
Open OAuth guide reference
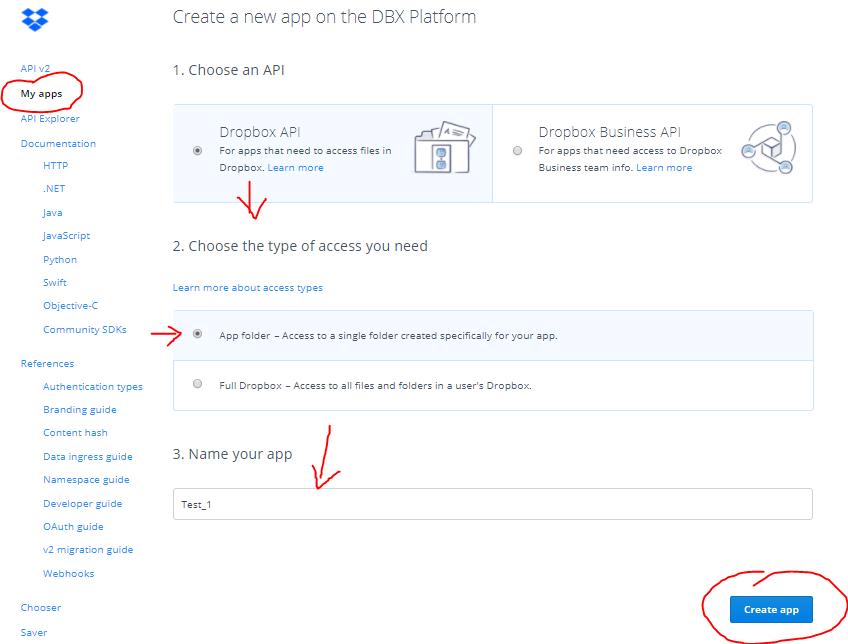point(73,527)
